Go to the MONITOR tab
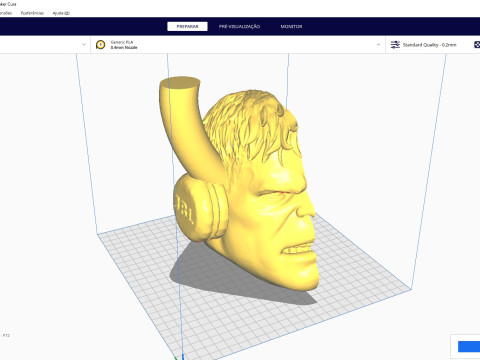 [x=291, y=26]
